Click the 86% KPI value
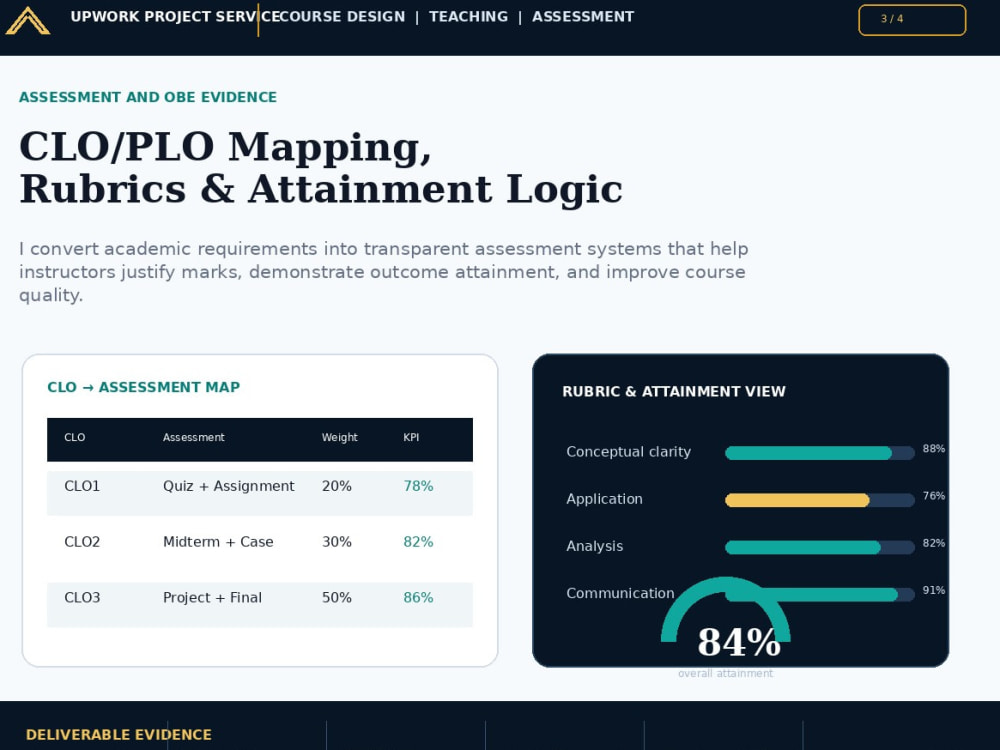1000x750 pixels. 418,598
